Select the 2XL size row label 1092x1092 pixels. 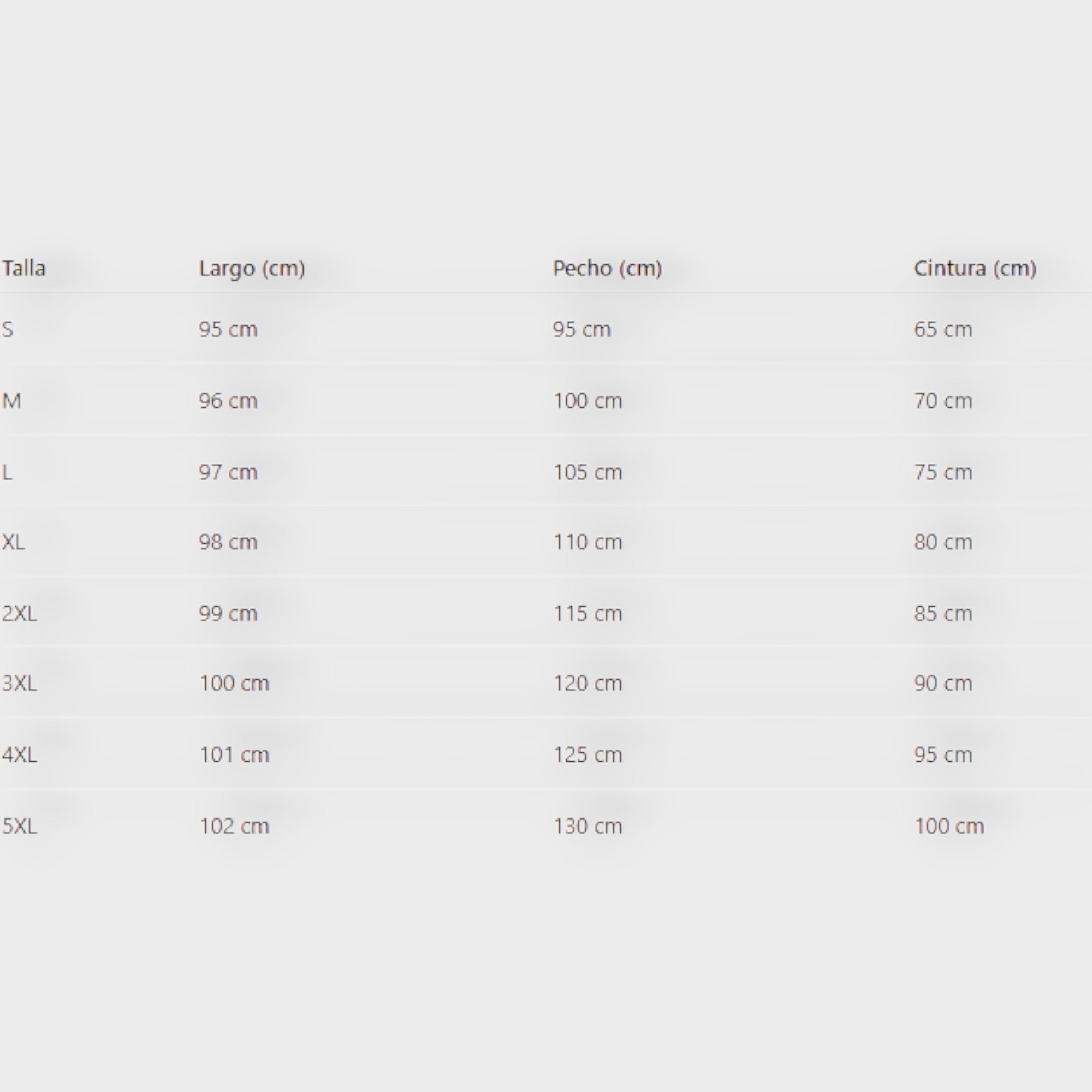(x=19, y=613)
